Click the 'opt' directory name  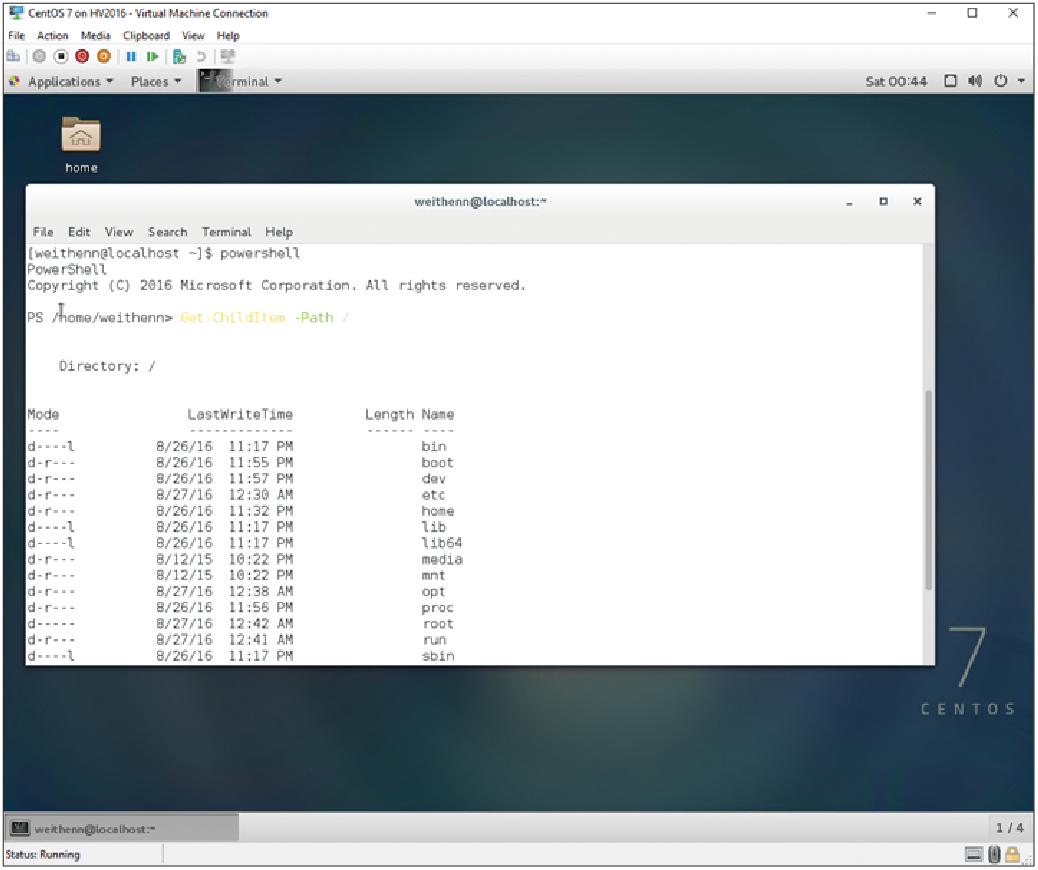click(x=434, y=592)
